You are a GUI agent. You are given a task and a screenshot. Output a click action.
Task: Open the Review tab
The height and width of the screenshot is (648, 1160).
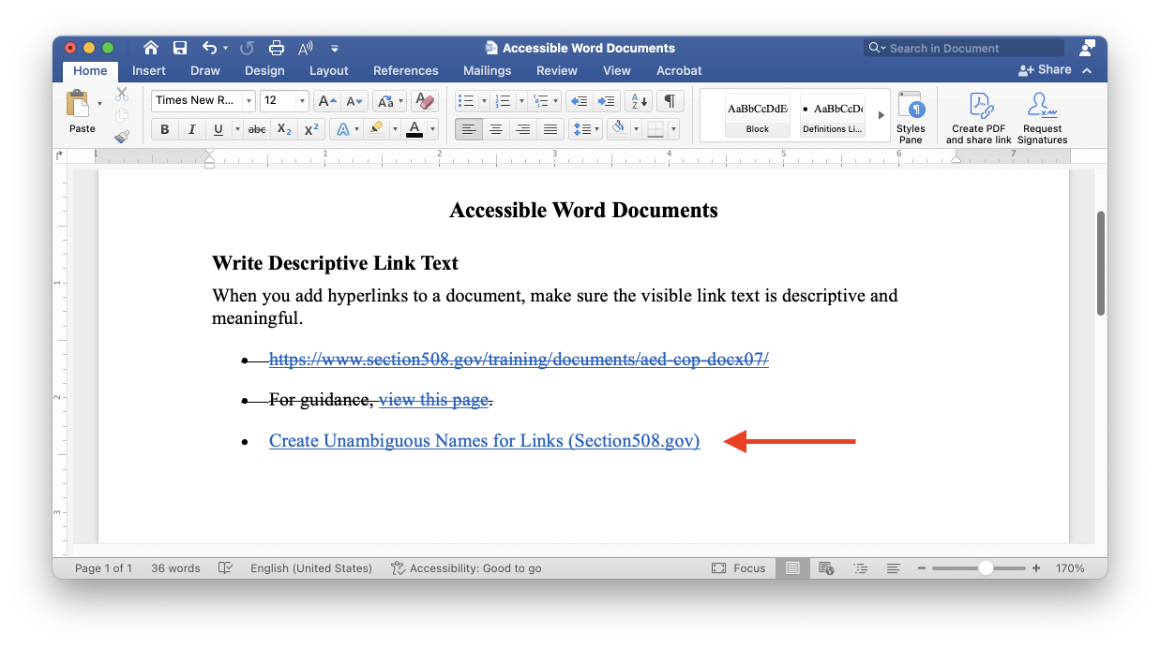click(x=556, y=70)
